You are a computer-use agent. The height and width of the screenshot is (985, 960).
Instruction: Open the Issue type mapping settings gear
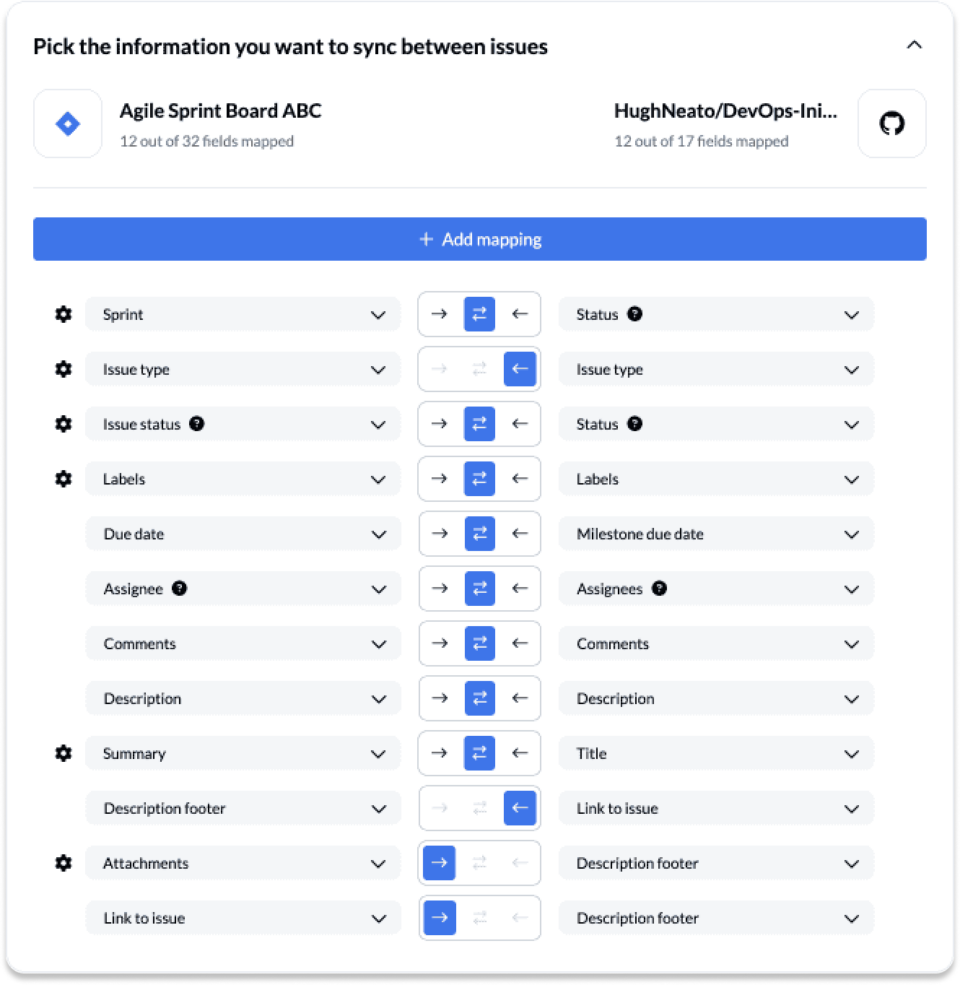coord(63,368)
